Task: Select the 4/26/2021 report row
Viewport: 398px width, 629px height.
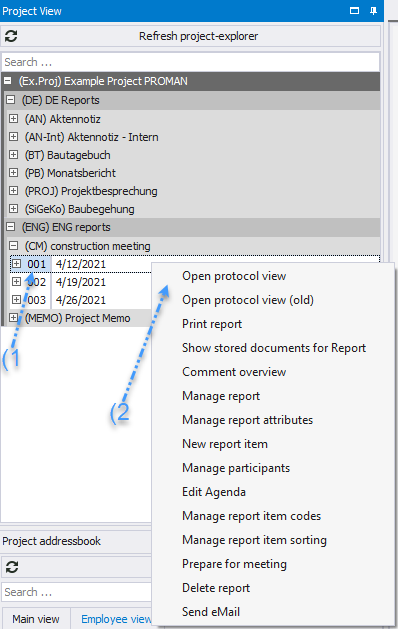Action: [x=81, y=300]
